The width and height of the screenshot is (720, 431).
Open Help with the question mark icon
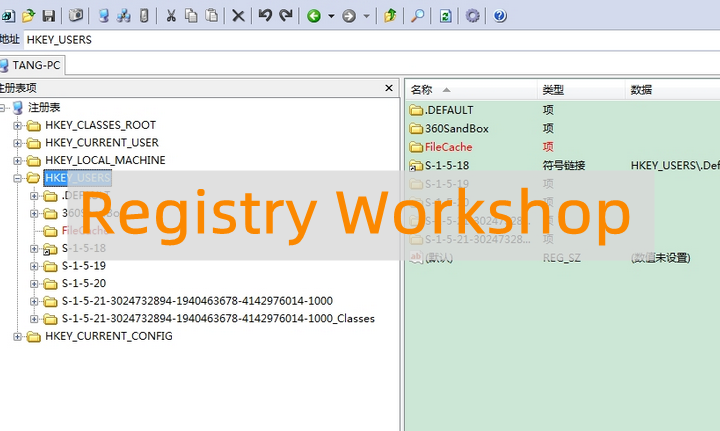pos(499,16)
